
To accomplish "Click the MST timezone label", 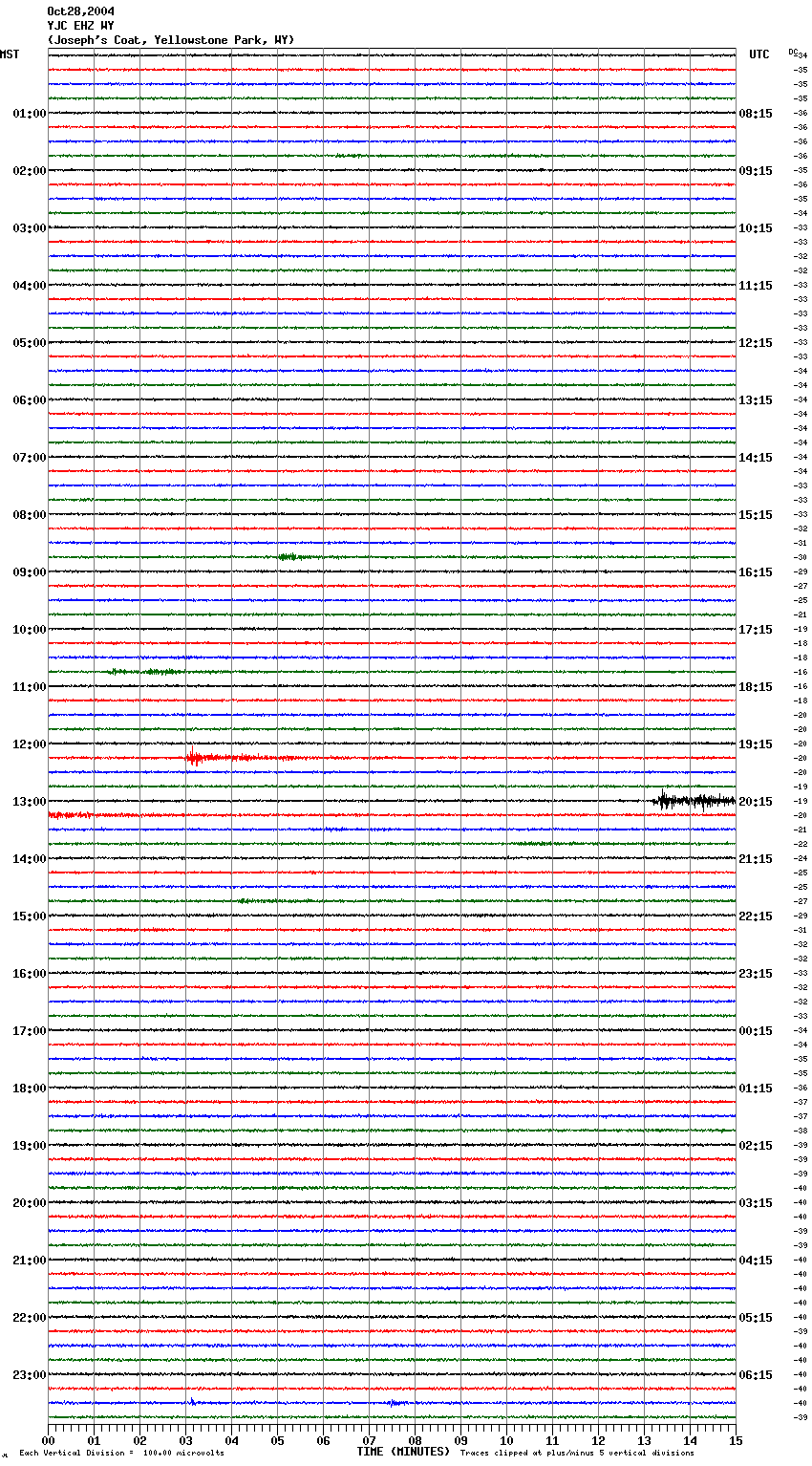I will coord(10,54).
